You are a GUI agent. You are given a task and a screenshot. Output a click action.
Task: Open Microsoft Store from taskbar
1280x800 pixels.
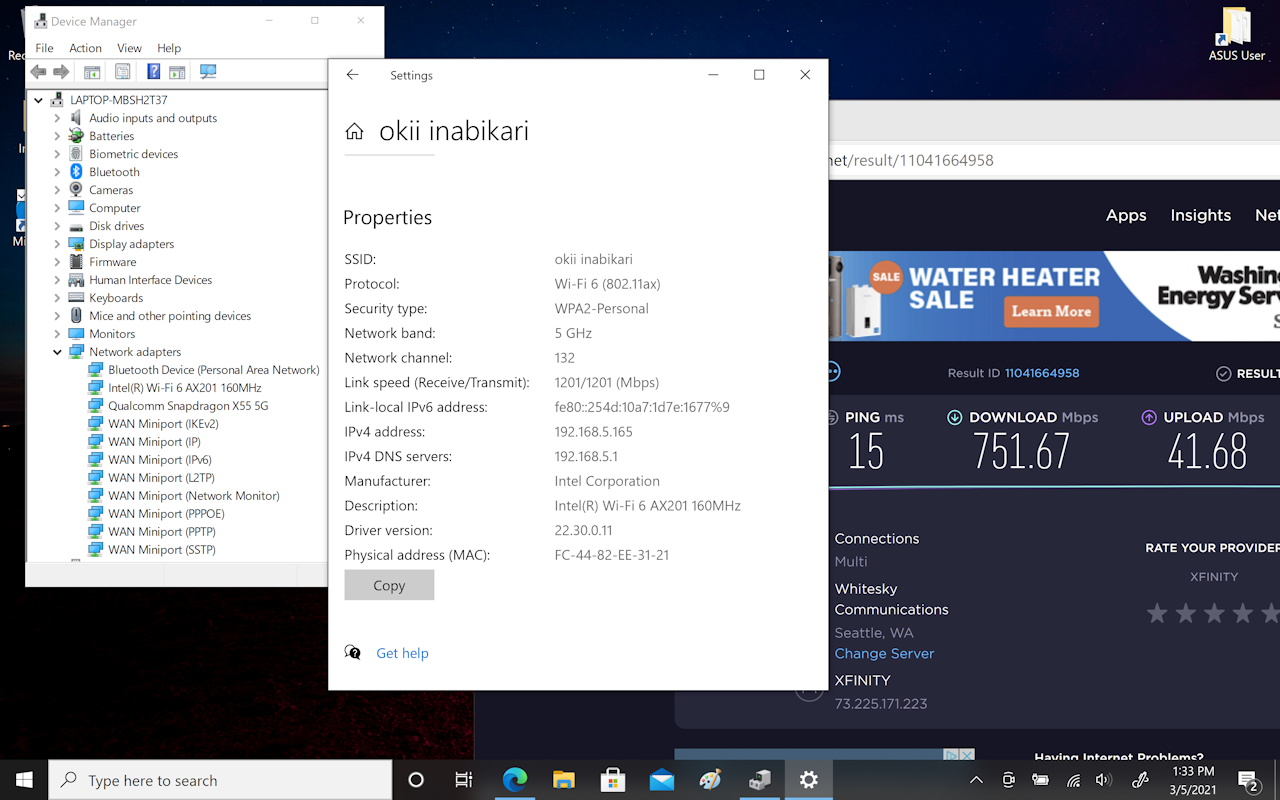[x=613, y=780]
